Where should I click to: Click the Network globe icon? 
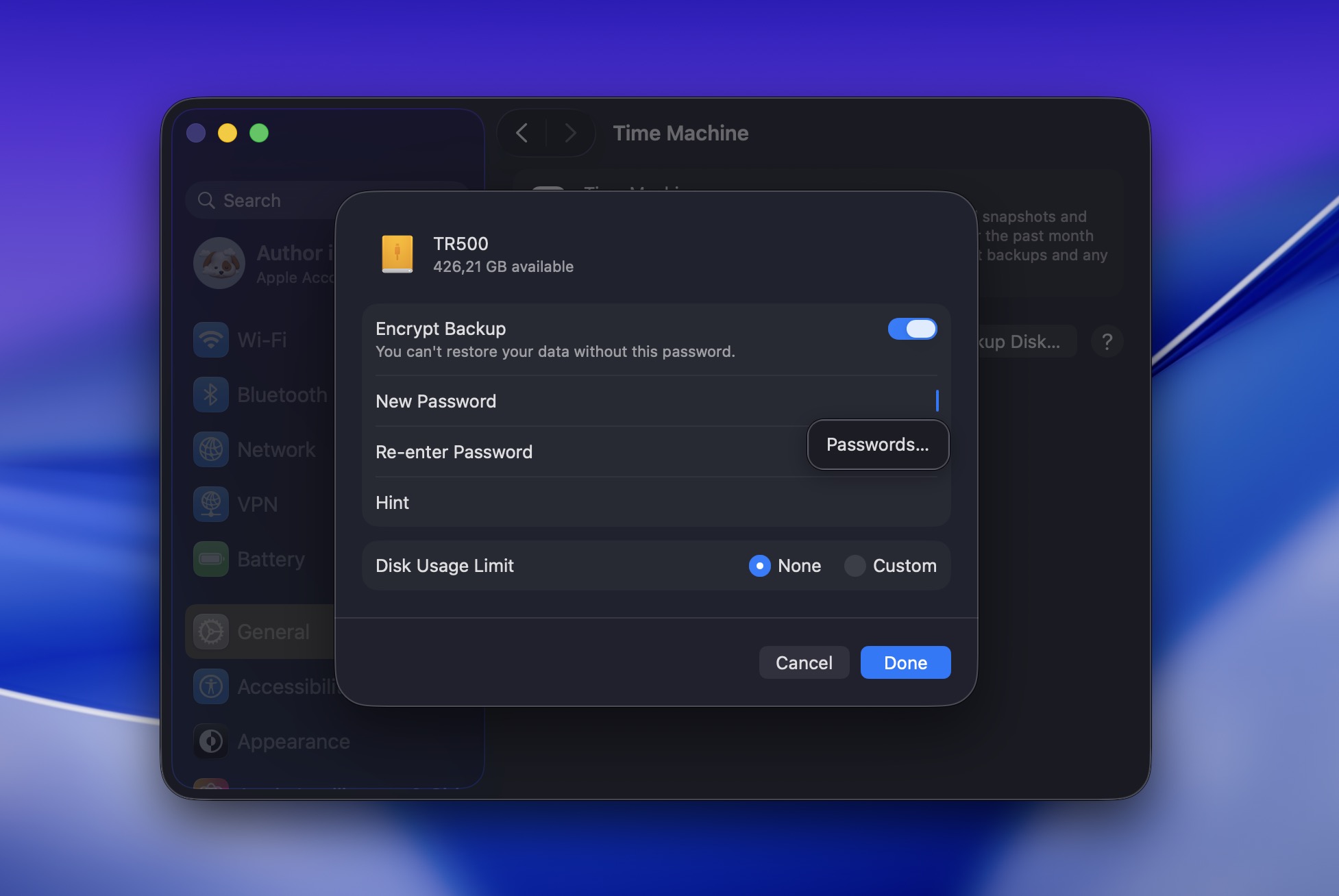[211, 449]
